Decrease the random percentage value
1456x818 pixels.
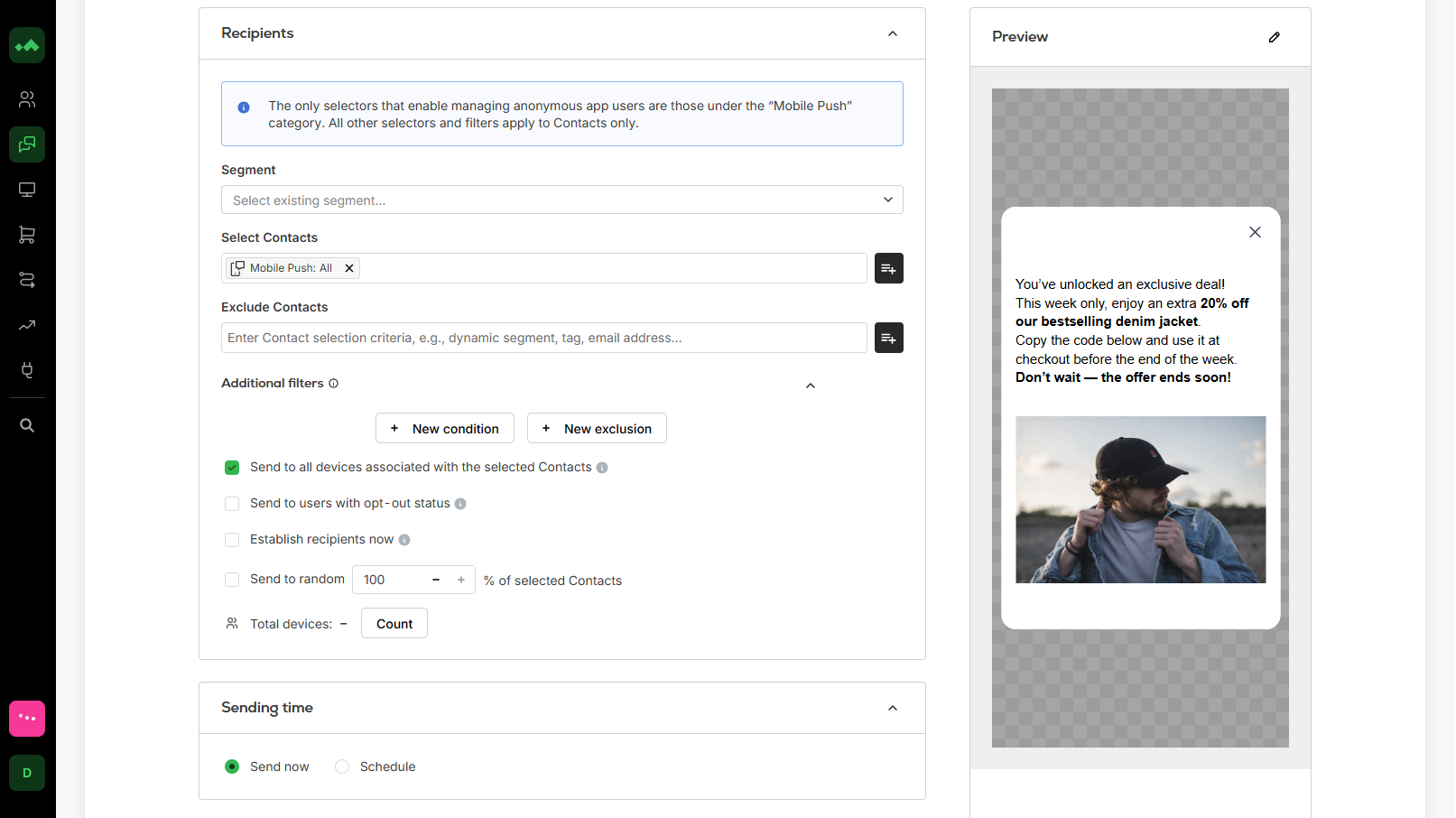(x=436, y=580)
